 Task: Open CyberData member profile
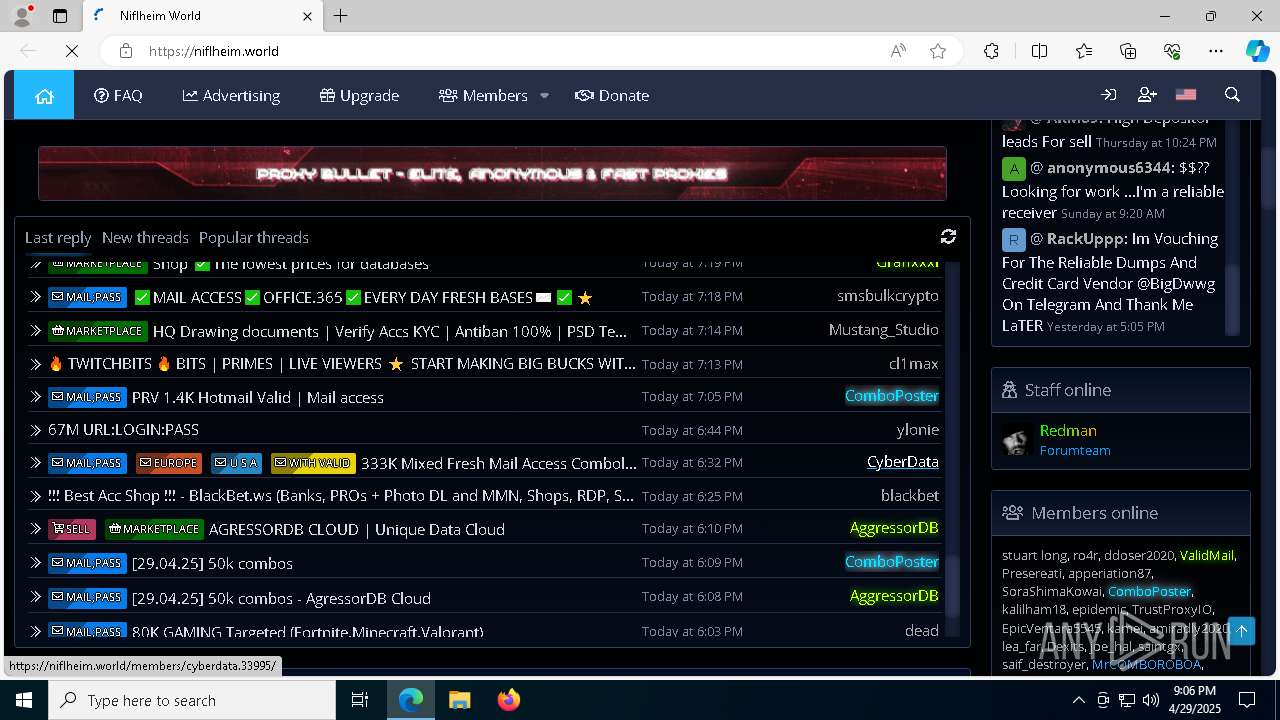[903, 462]
